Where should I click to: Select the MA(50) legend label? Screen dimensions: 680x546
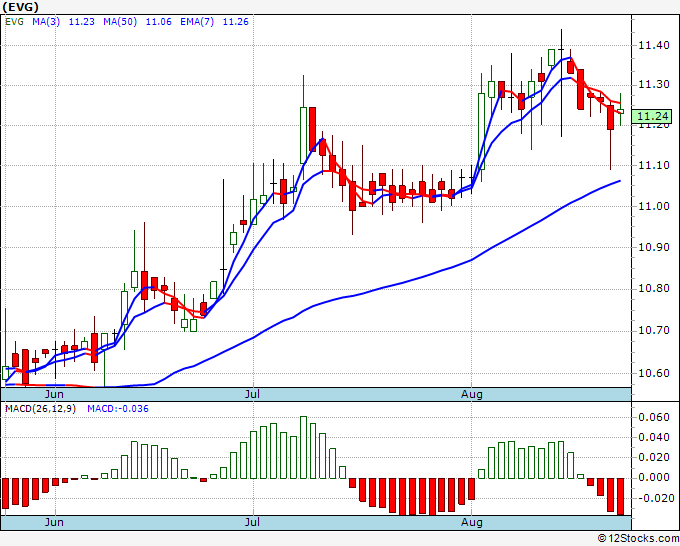click(120, 22)
